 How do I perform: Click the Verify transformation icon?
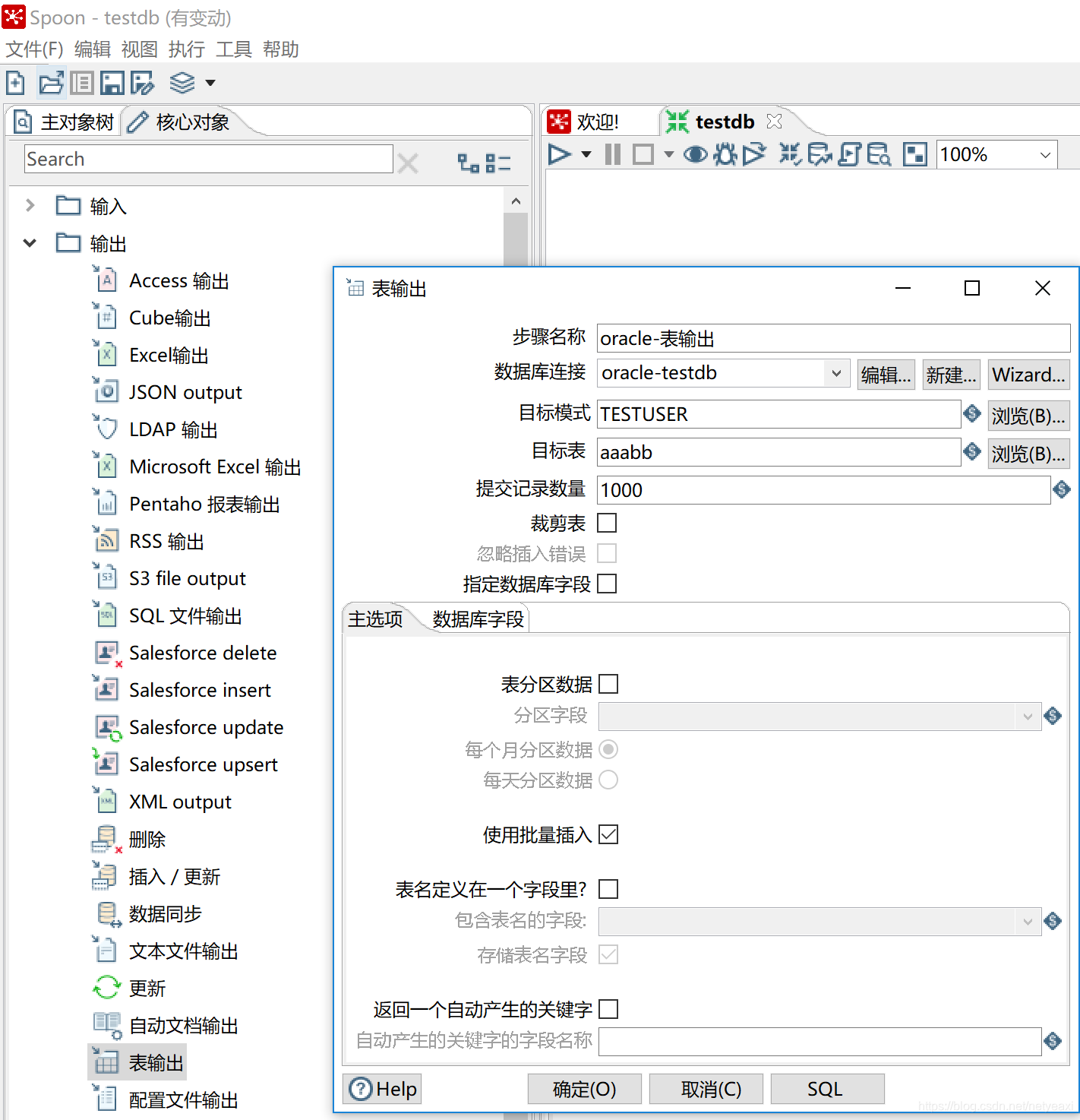coord(790,154)
